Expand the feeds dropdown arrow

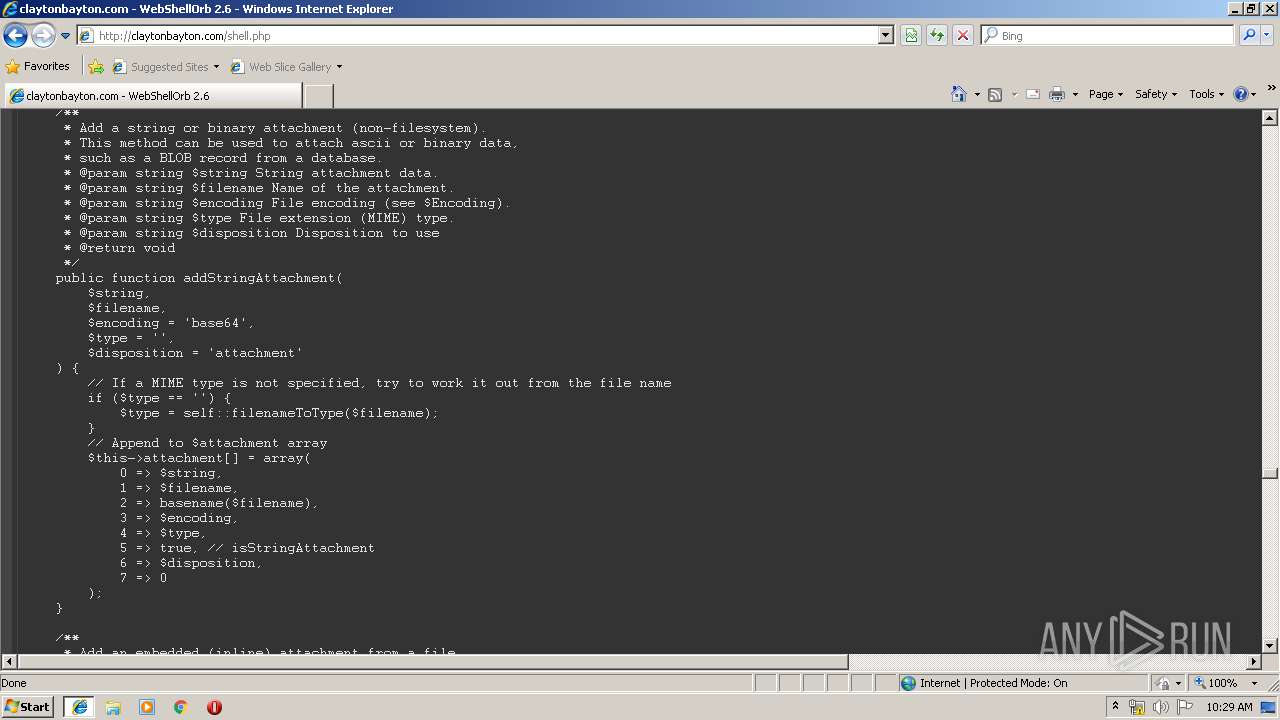[x=1014, y=95]
